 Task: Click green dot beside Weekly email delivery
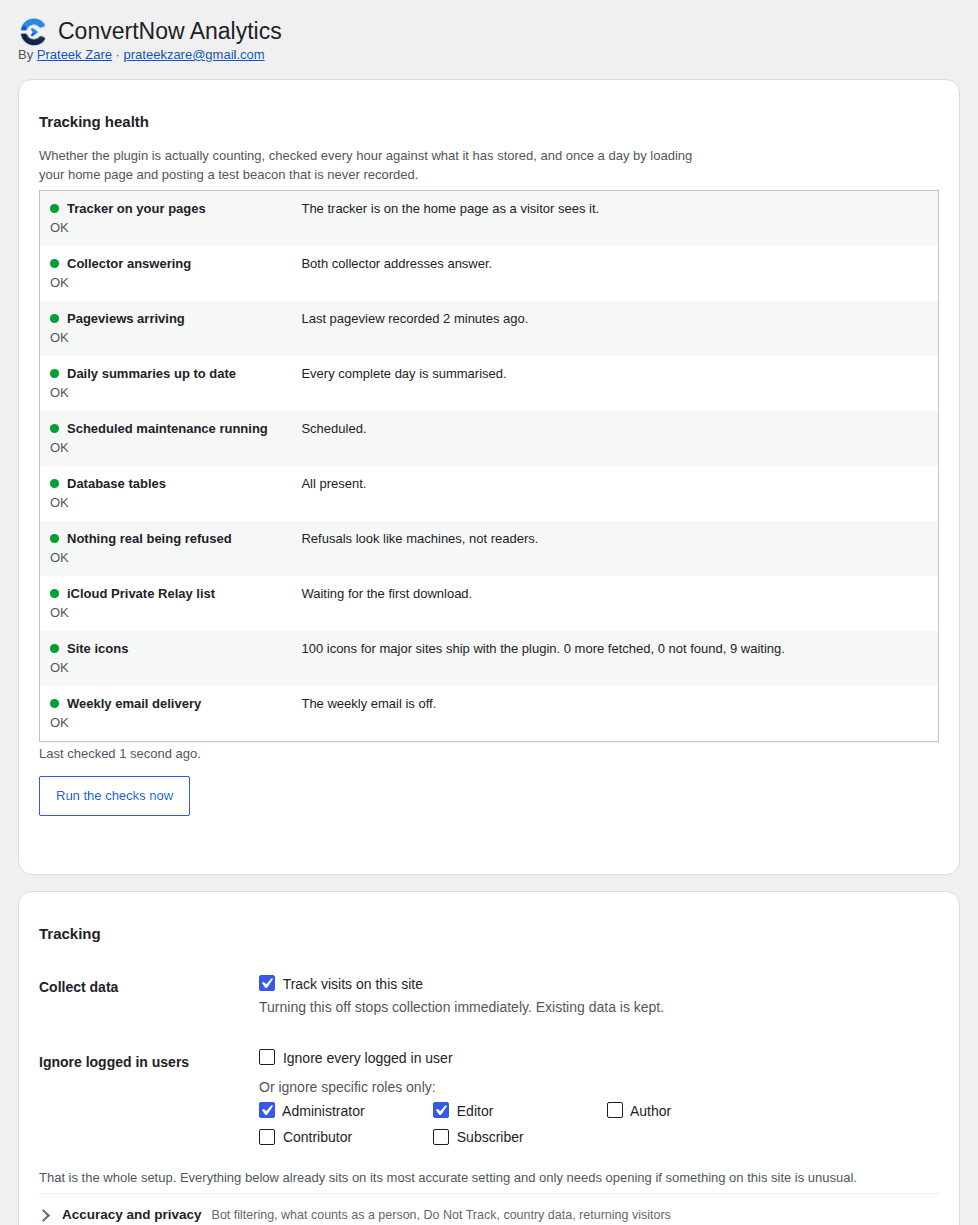[55, 703]
